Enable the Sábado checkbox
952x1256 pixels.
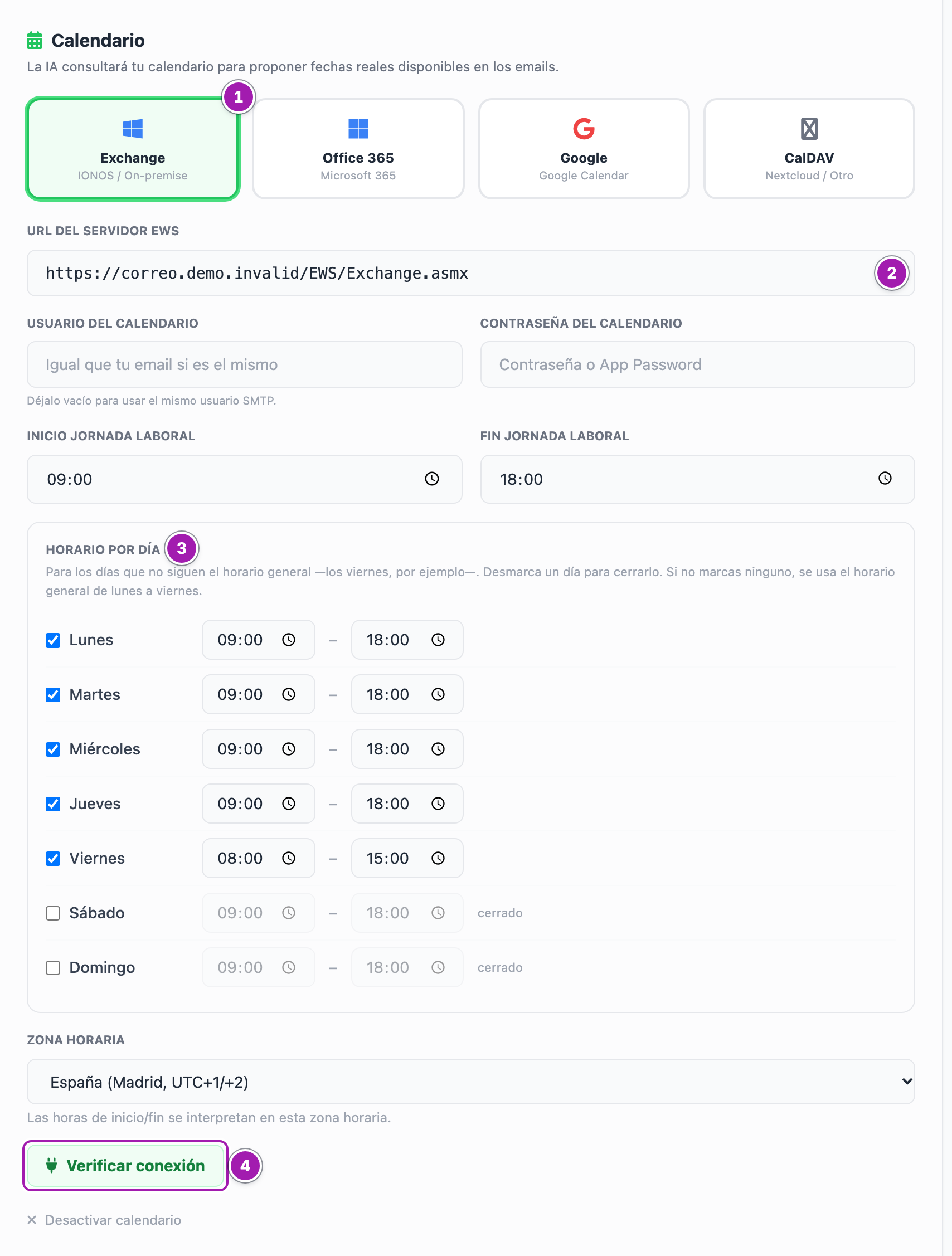click(x=53, y=913)
